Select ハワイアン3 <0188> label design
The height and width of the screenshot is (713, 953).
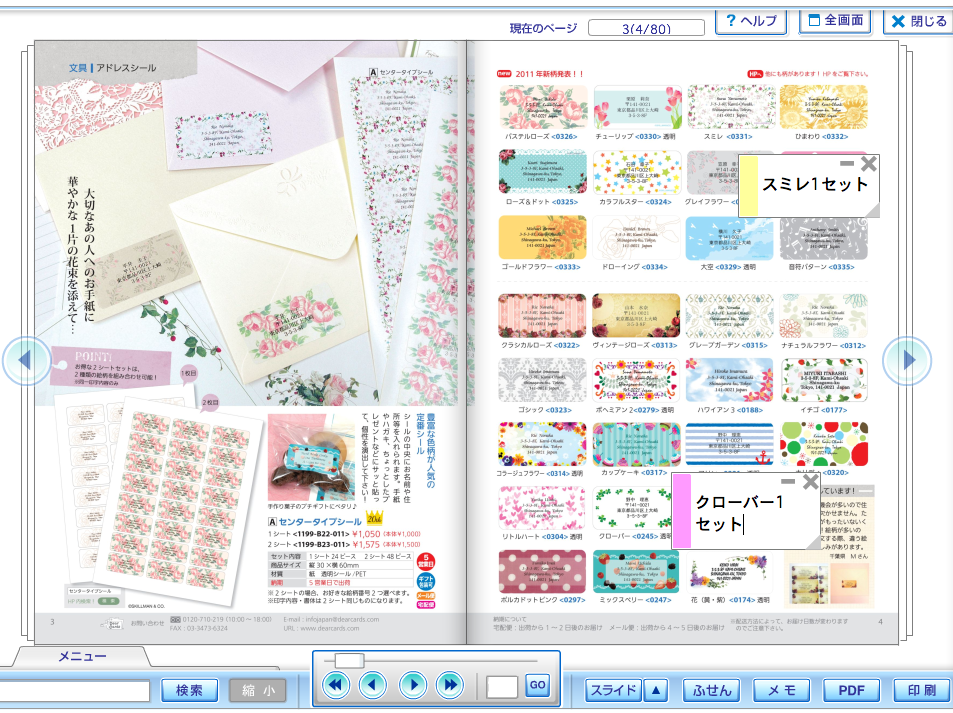click(x=730, y=380)
